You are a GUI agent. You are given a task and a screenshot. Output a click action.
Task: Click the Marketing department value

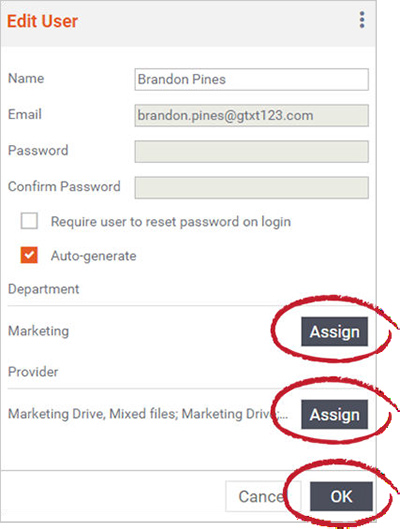[x=38, y=331]
